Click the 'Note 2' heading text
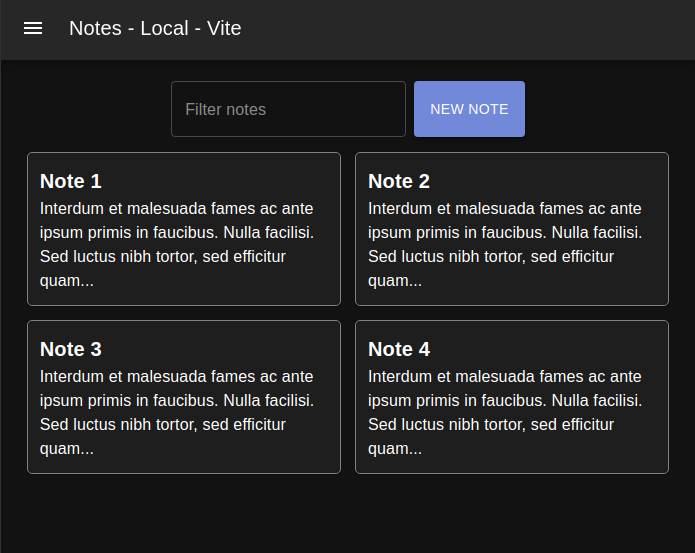The image size is (695, 553). click(x=399, y=181)
